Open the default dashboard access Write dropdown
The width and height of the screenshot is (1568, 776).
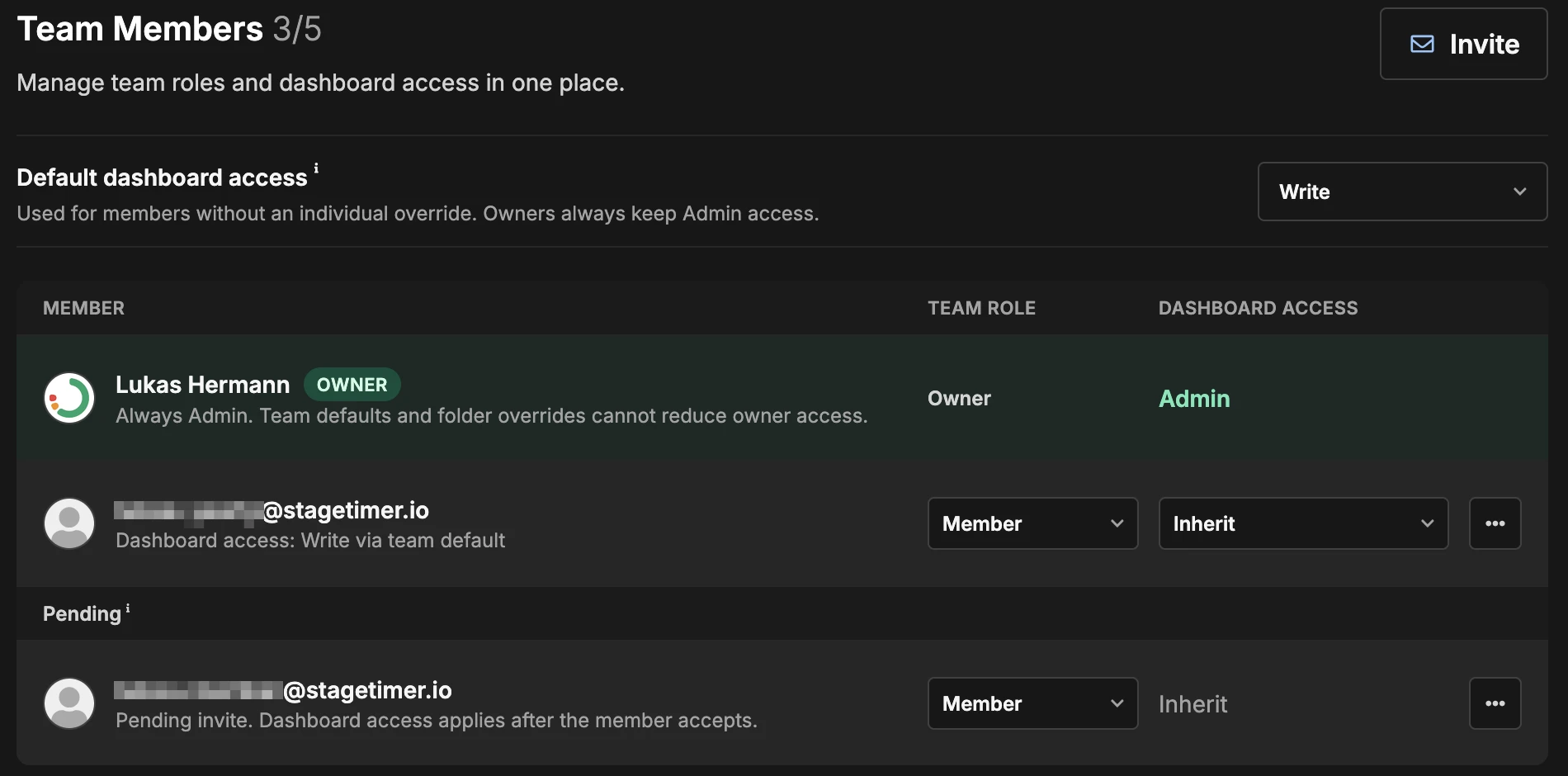tap(1402, 192)
